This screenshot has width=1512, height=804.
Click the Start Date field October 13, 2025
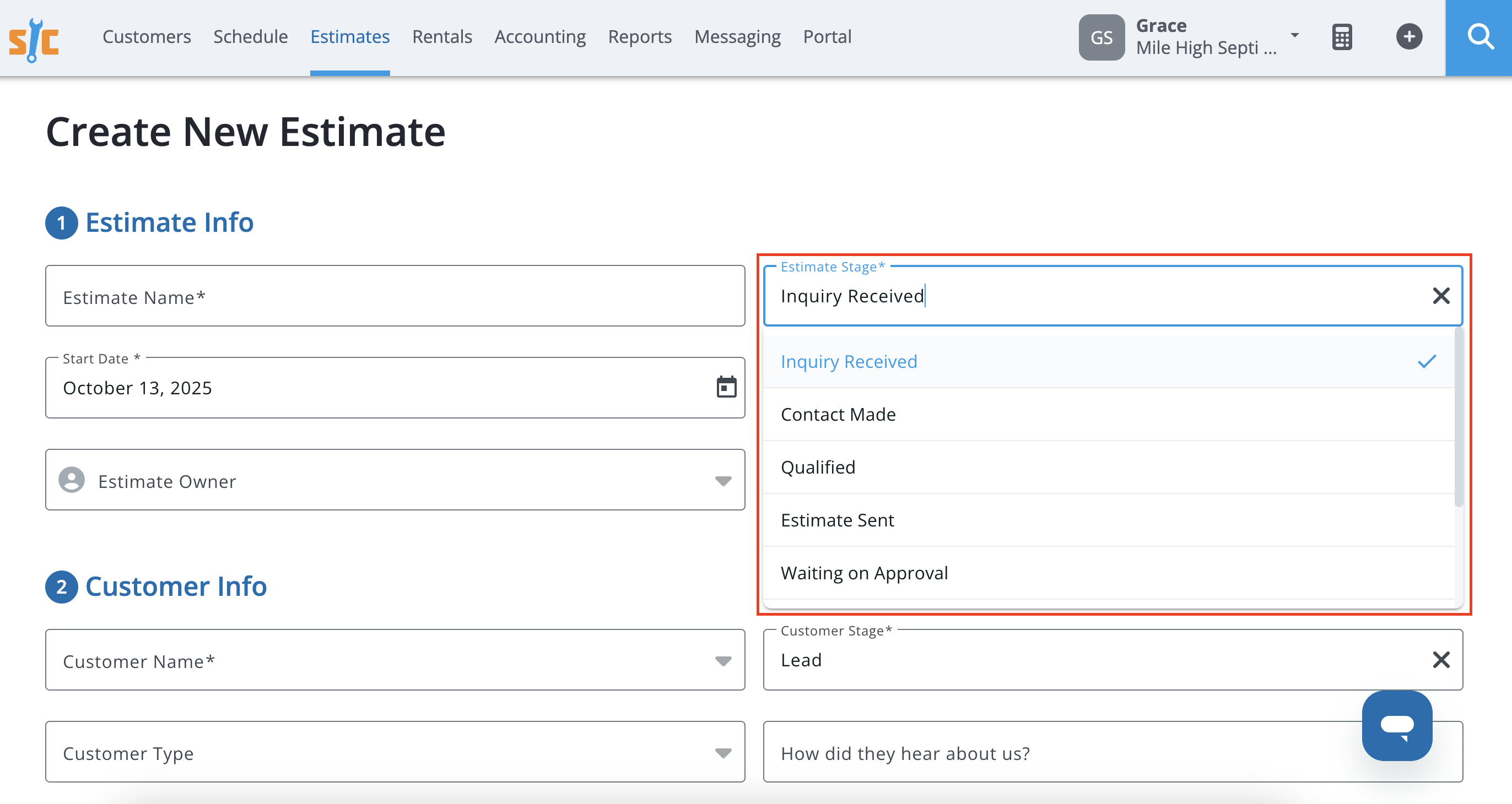coord(395,387)
